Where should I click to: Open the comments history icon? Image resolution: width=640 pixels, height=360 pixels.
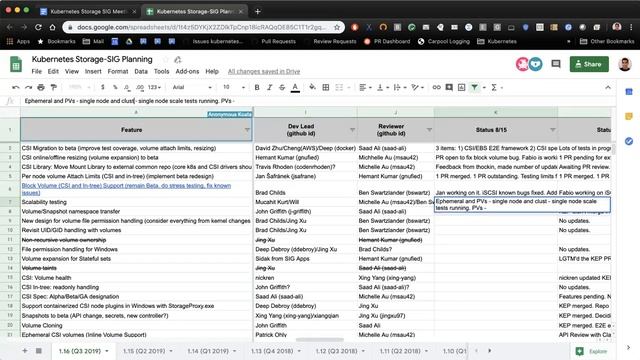point(556,64)
